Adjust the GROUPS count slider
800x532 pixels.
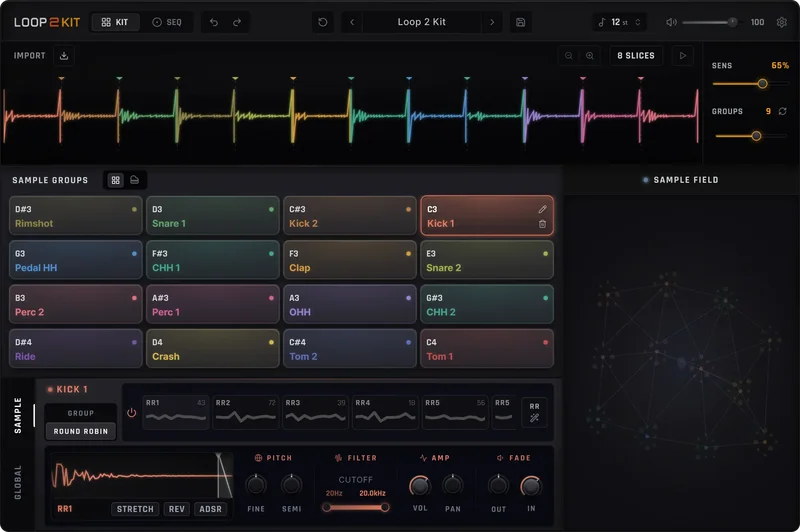tap(750, 136)
